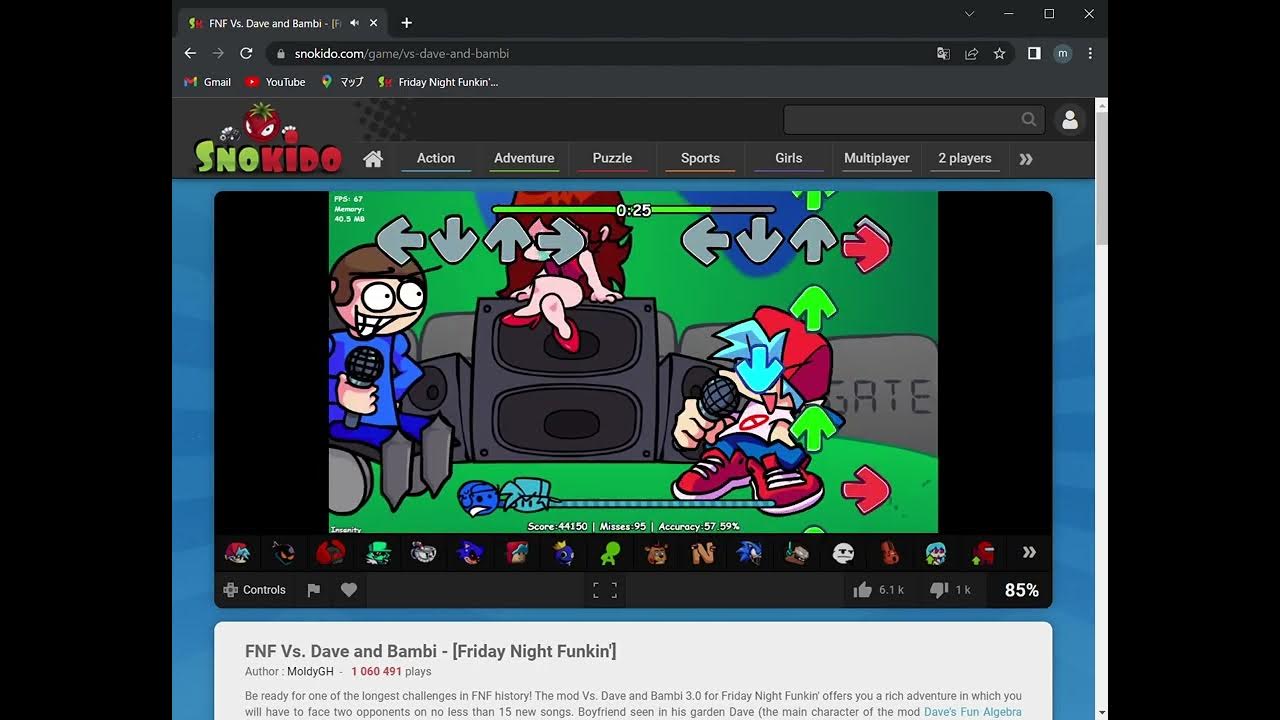The width and height of the screenshot is (1280, 720).
Task: Open the user account profile icon
Action: (1070, 120)
